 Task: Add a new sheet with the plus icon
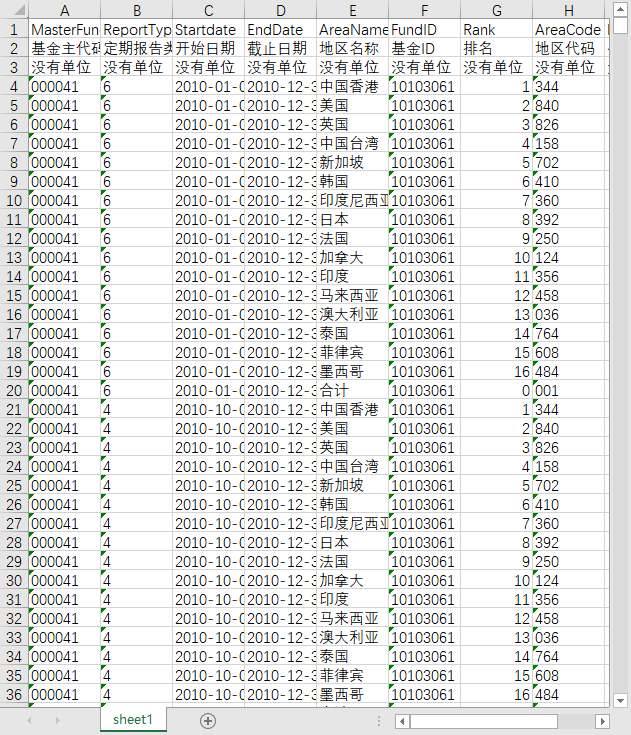click(x=208, y=720)
